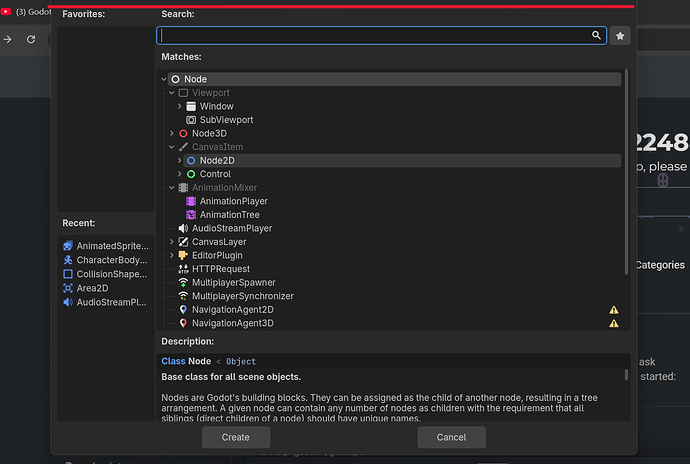
Task: Select the HTTPRequest tree row
Action: (x=398, y=269)
